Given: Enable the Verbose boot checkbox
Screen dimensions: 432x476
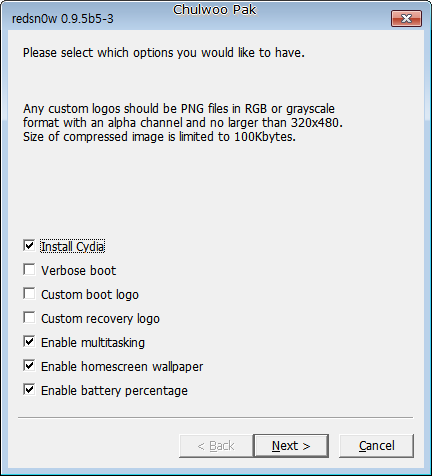Looking at the screenshot, I should [29, 270].
